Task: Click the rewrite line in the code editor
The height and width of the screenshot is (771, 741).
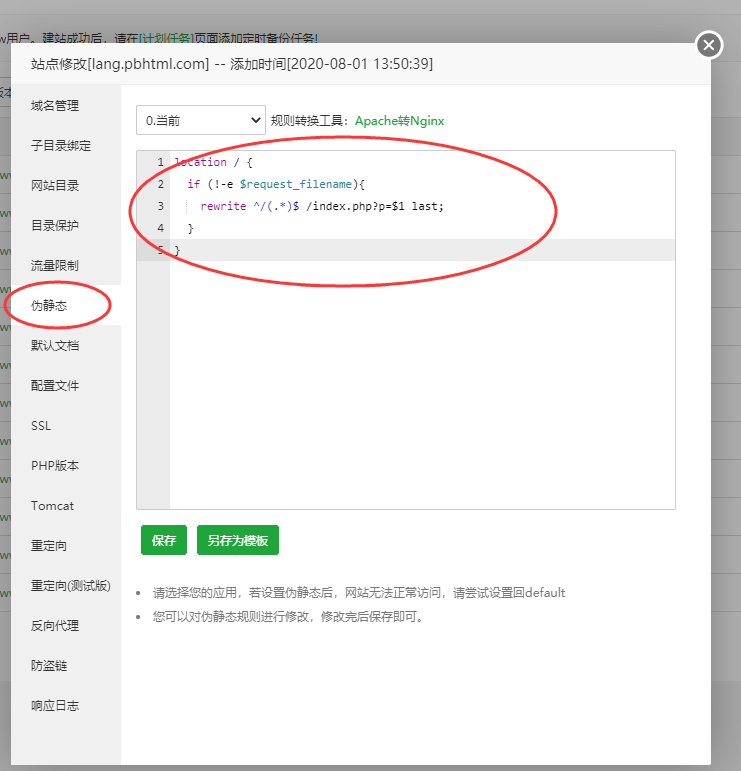Action: pos(321,206)
